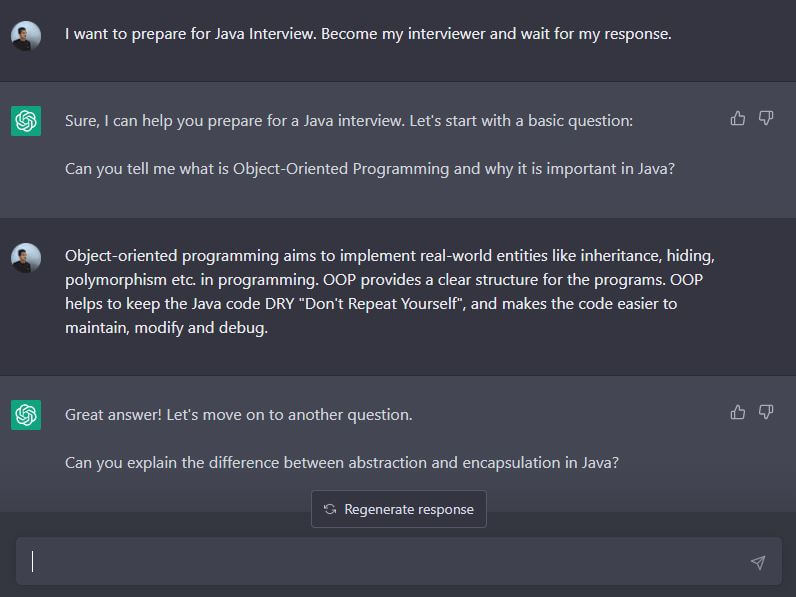Click ChatGPT logo beside 'Sure, I can help' reply
Viewport: 796px width, 597px height.
coord(26,121)
